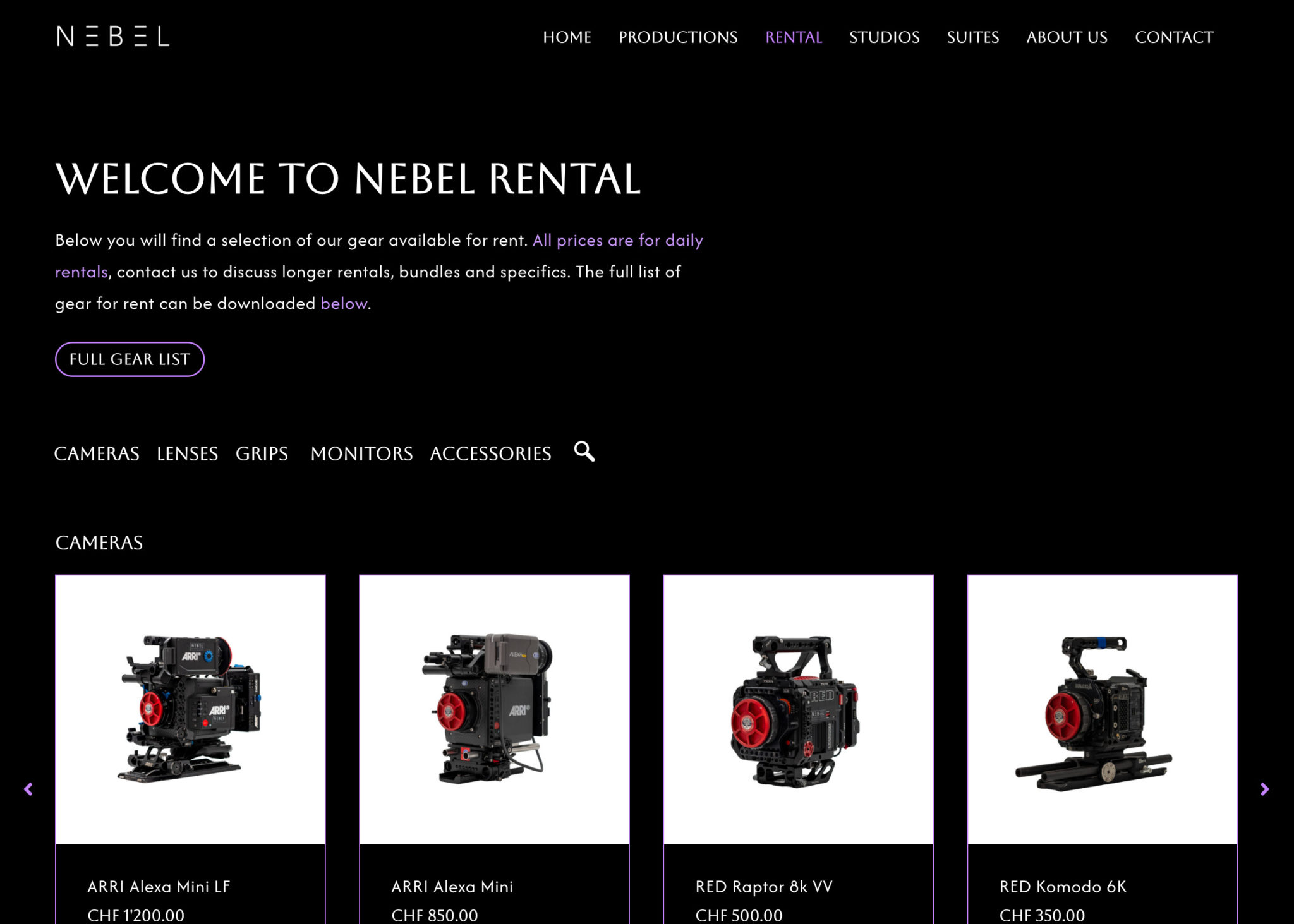Screen dimensions: 1294x924
Task: Navigate to PRODUCTIONS page
Action: (678, 37)
